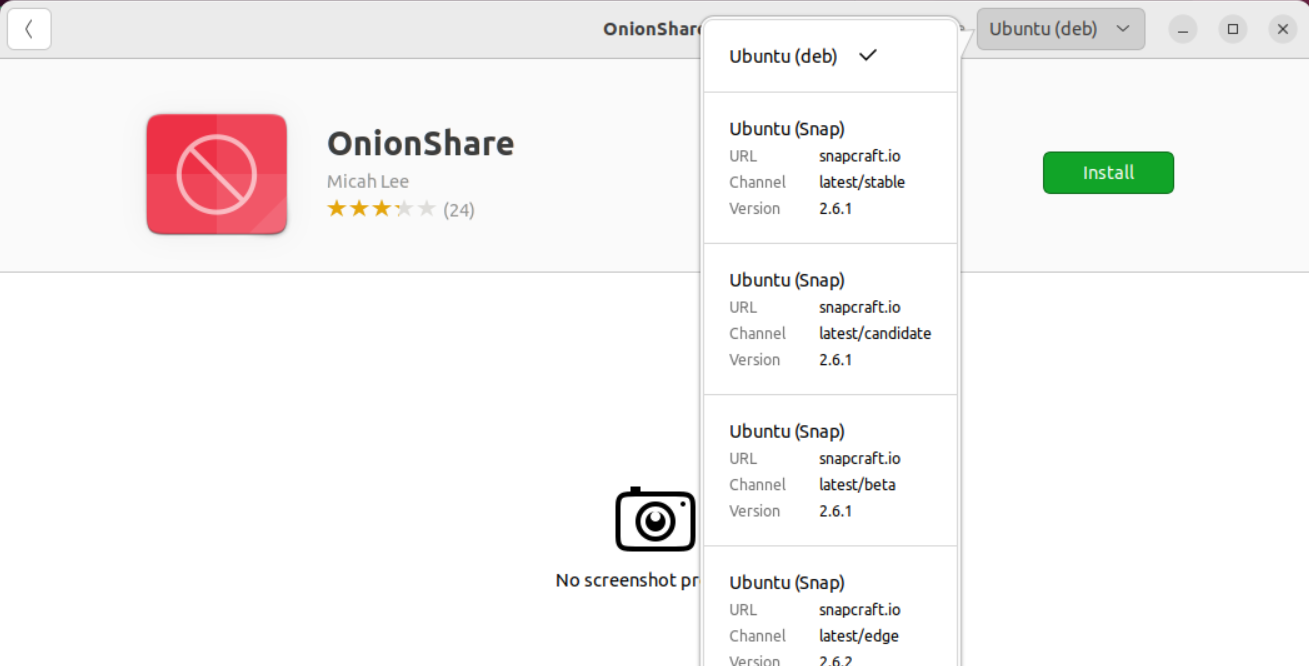Click the (24) review count
The height and width of the screenshot is (666, 1309).
point(459,210)
